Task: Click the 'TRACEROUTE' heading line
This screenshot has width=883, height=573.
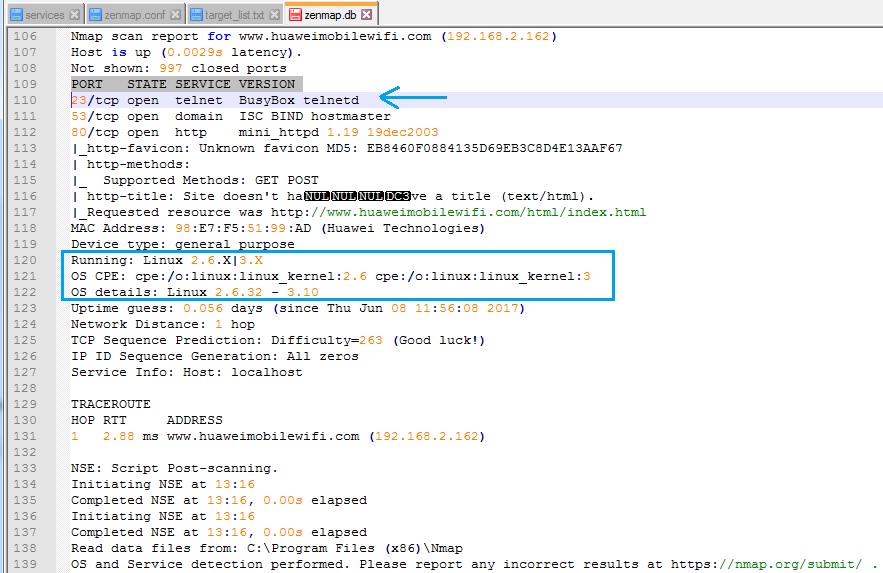Action: (x=111, y=404)
